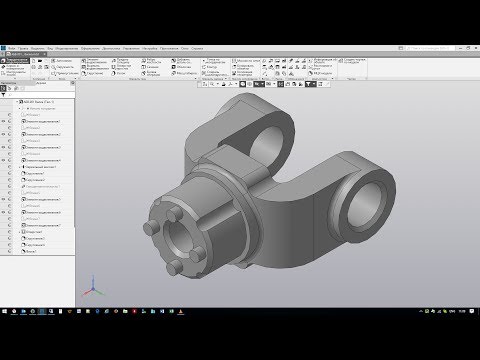The image size is (480, 360).
Task: Select the Прямоугольник rectangle tool
Action: coord(65,73)
